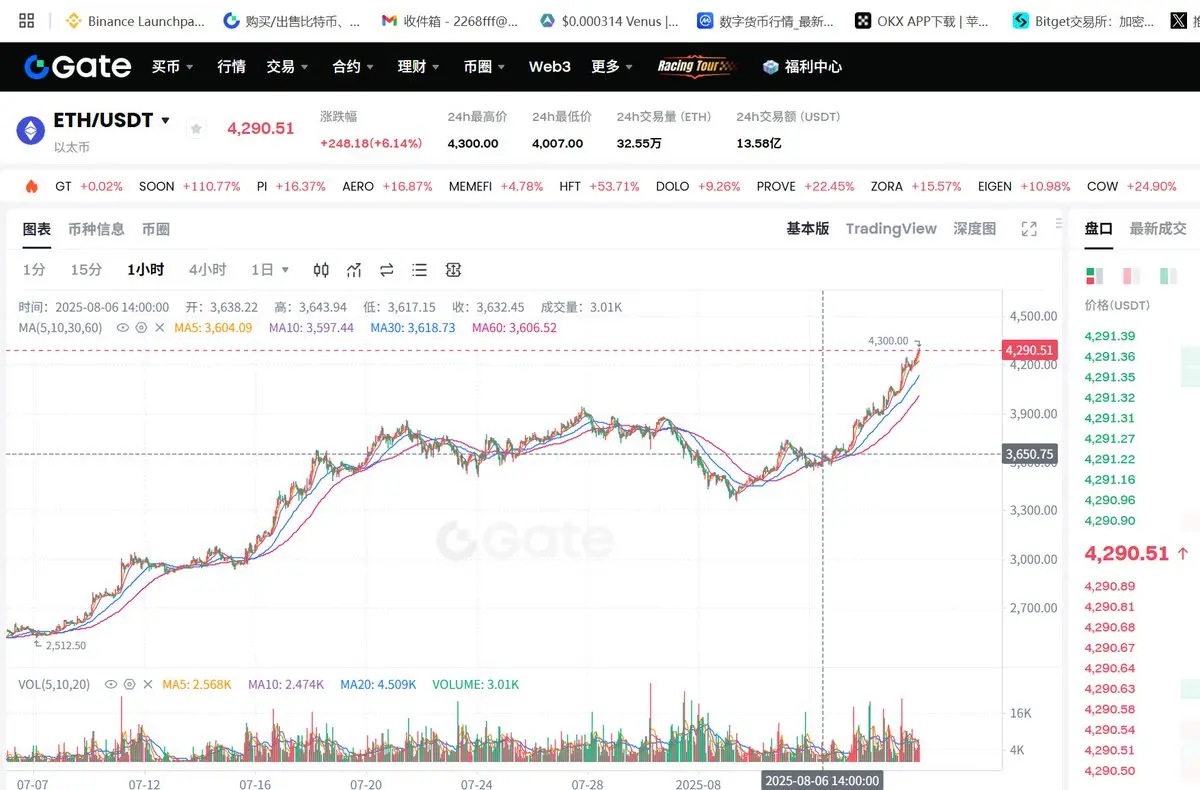Screen dimensions: 1200x790
Task: Switch to the 币种信息 tab
Action: [96, 229]
